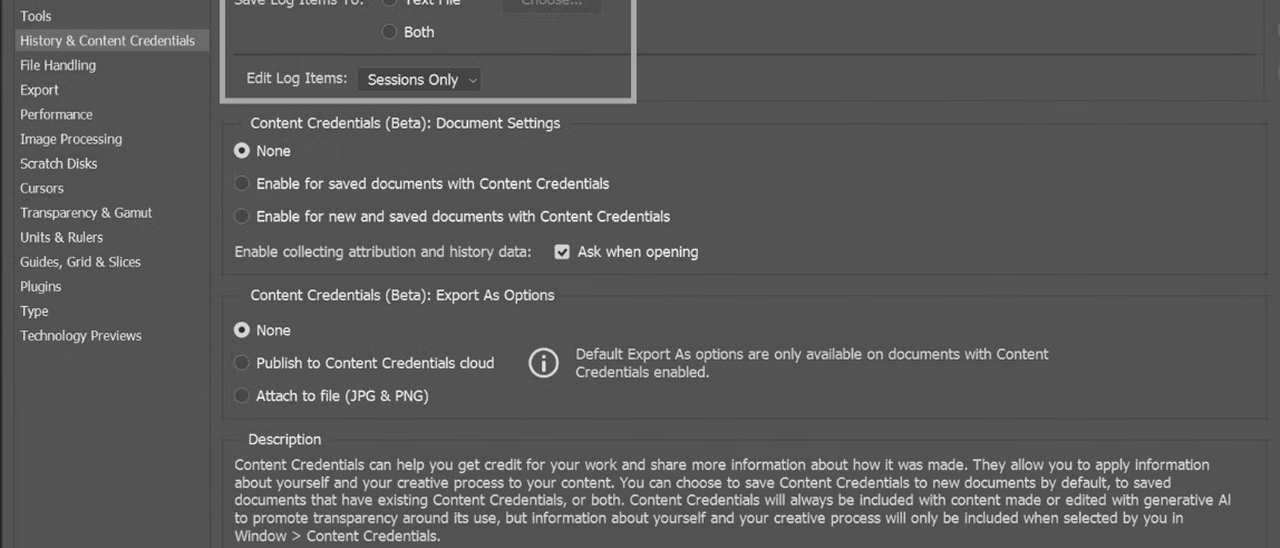Screen dimensions: 1280x548
Task: Select the Text File radio option
Action: tap(389, 3)
